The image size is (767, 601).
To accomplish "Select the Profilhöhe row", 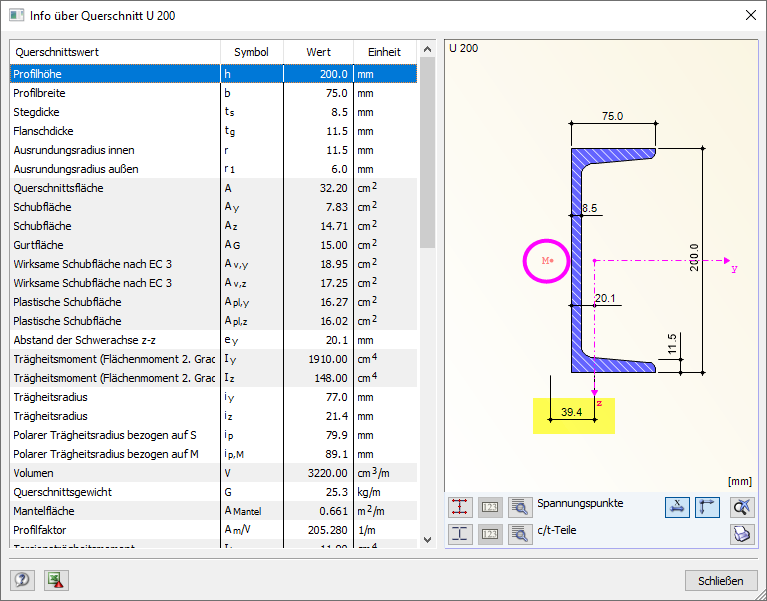I will [x=213, y=74].
